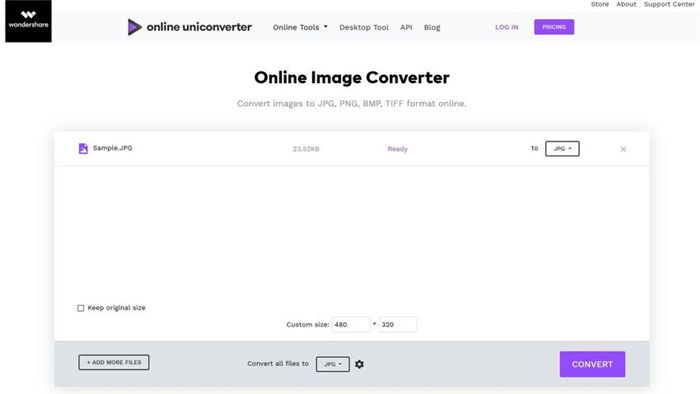Click the Wondershare logo
Viewport: 700px width, 394px height.
click(28, 21)
